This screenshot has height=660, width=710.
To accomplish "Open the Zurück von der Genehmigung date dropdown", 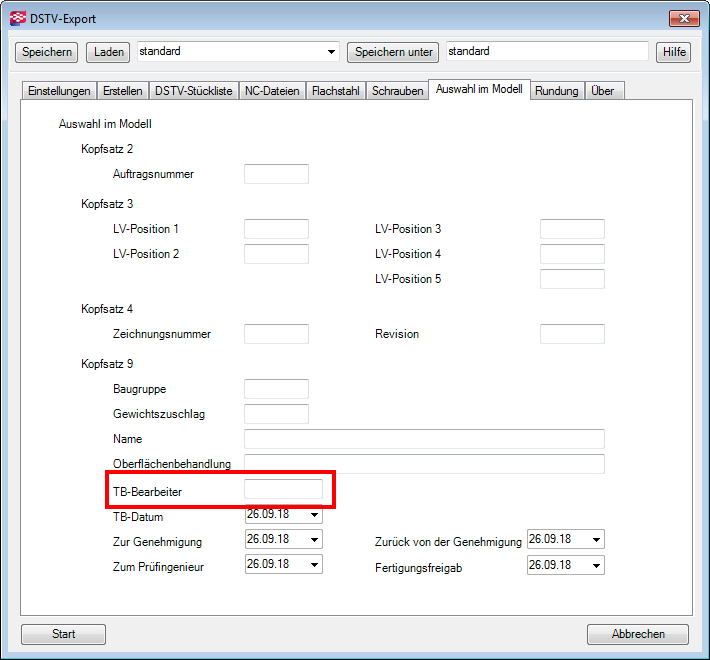I will click(x=596, y=539).
